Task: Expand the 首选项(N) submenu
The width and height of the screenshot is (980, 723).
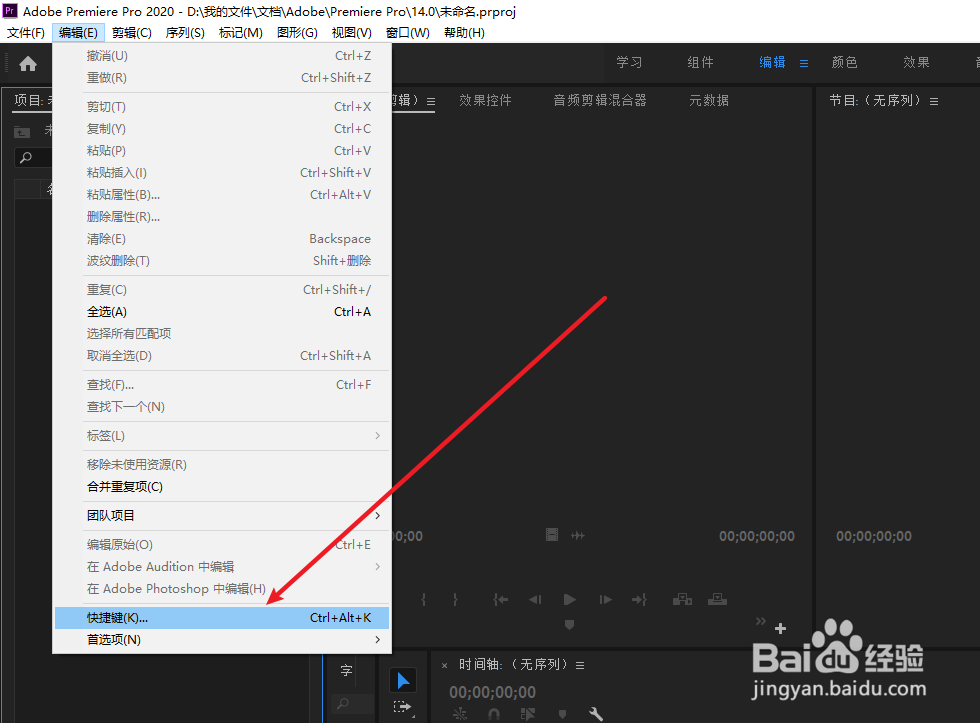Action: point(378,639)
